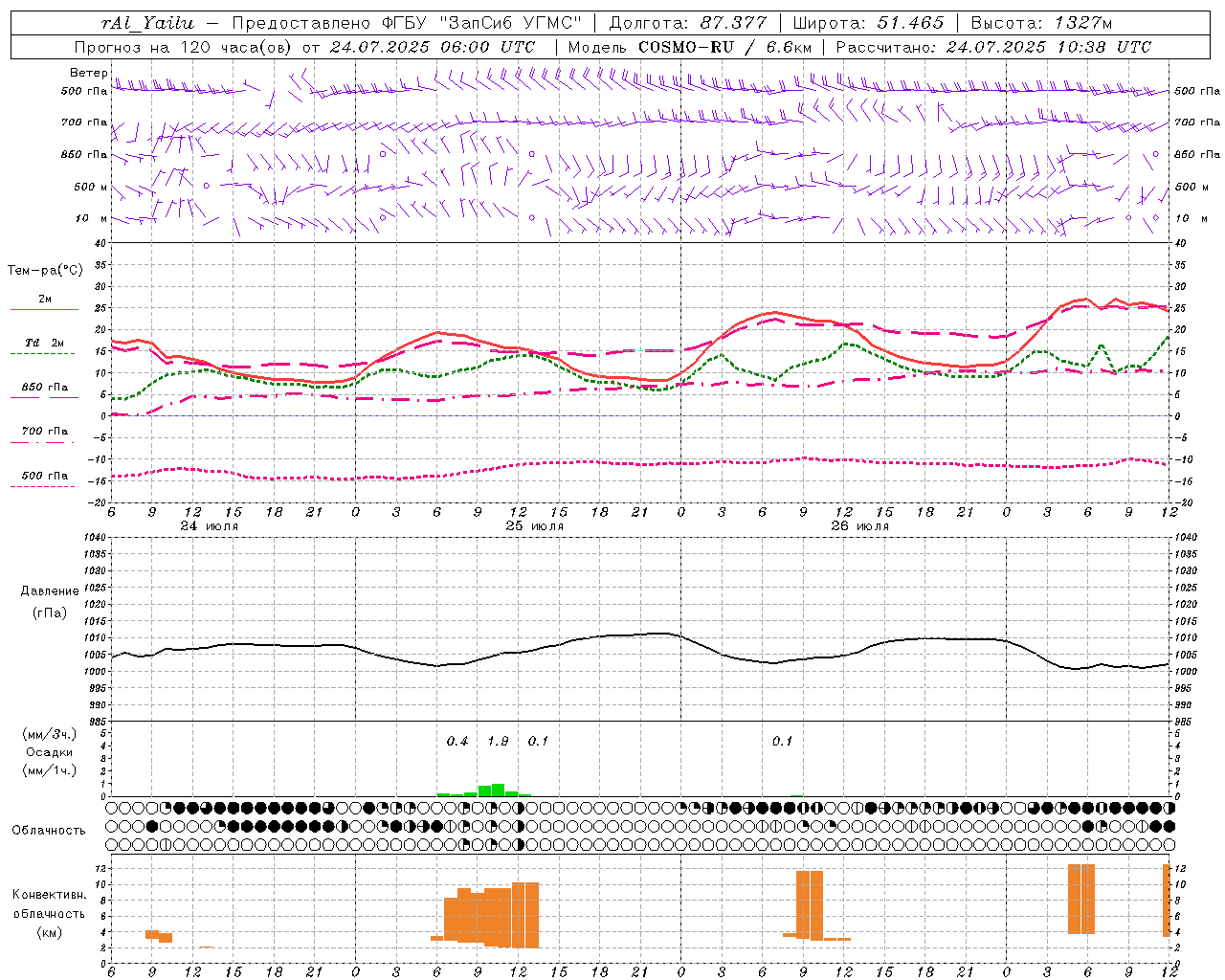
Task: Click the station name rAl_Yailu in header
Action: point(147,23)
